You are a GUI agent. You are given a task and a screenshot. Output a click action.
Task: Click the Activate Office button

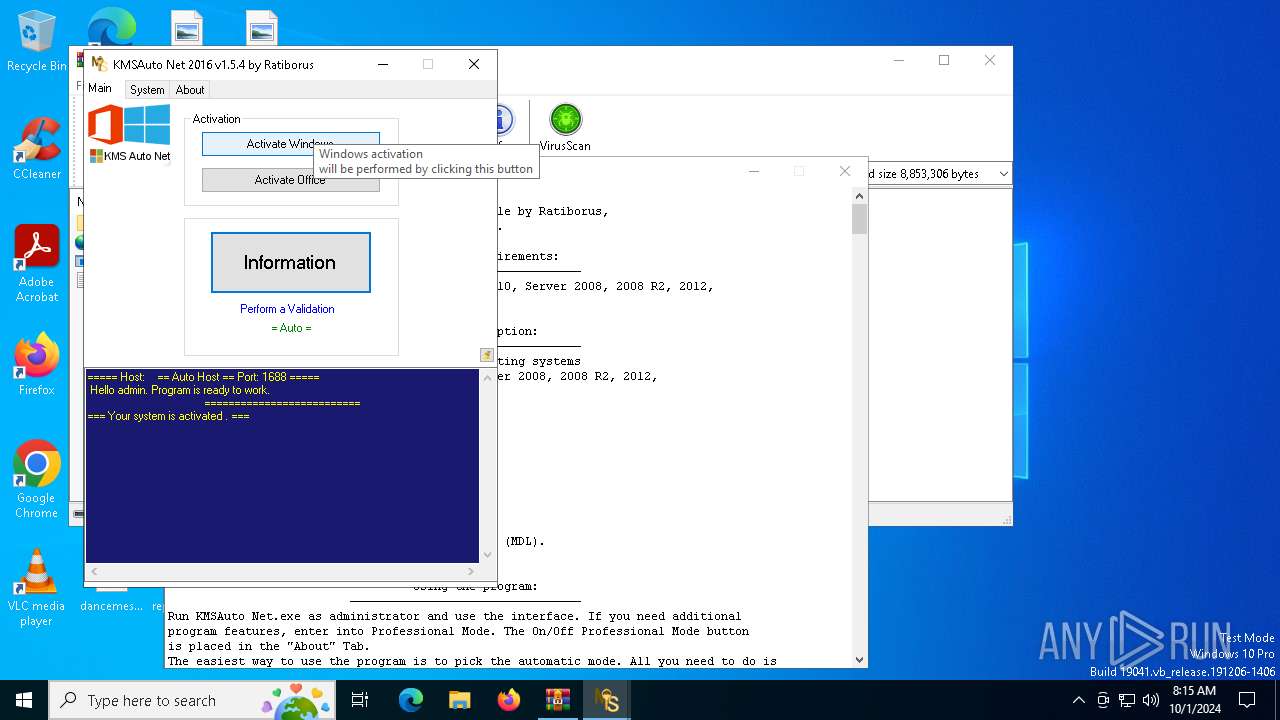[290, 180]
